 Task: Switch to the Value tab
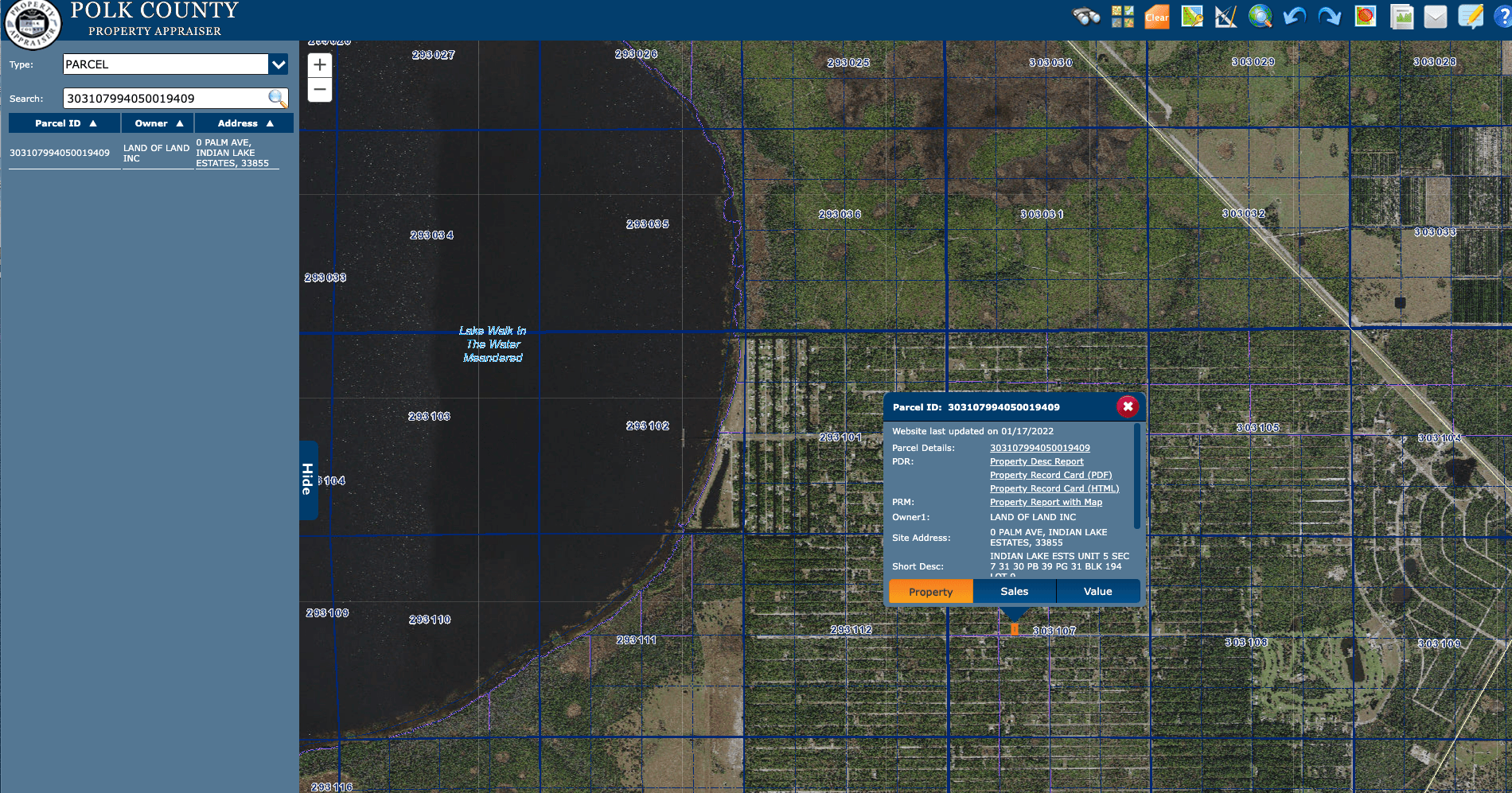coord(1098,592)
